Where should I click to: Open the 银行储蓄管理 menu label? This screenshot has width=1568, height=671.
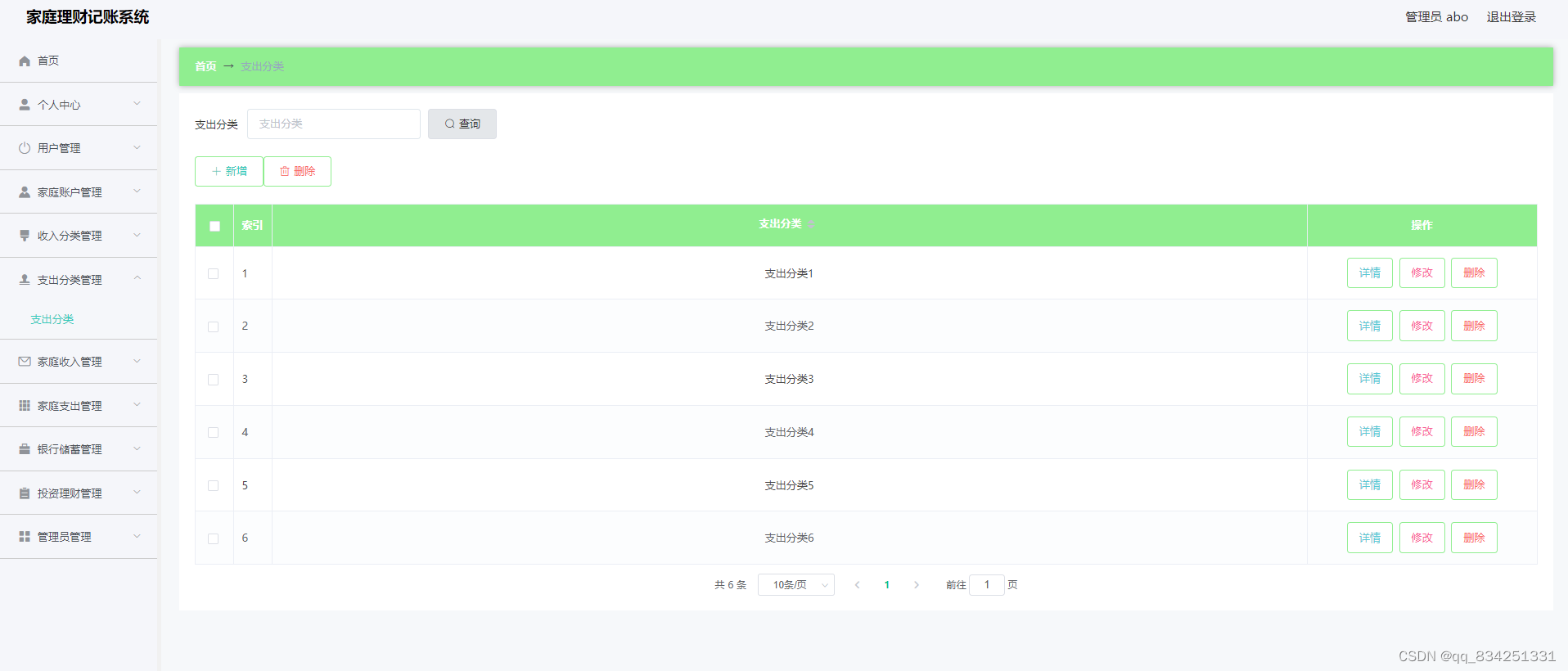70,449
